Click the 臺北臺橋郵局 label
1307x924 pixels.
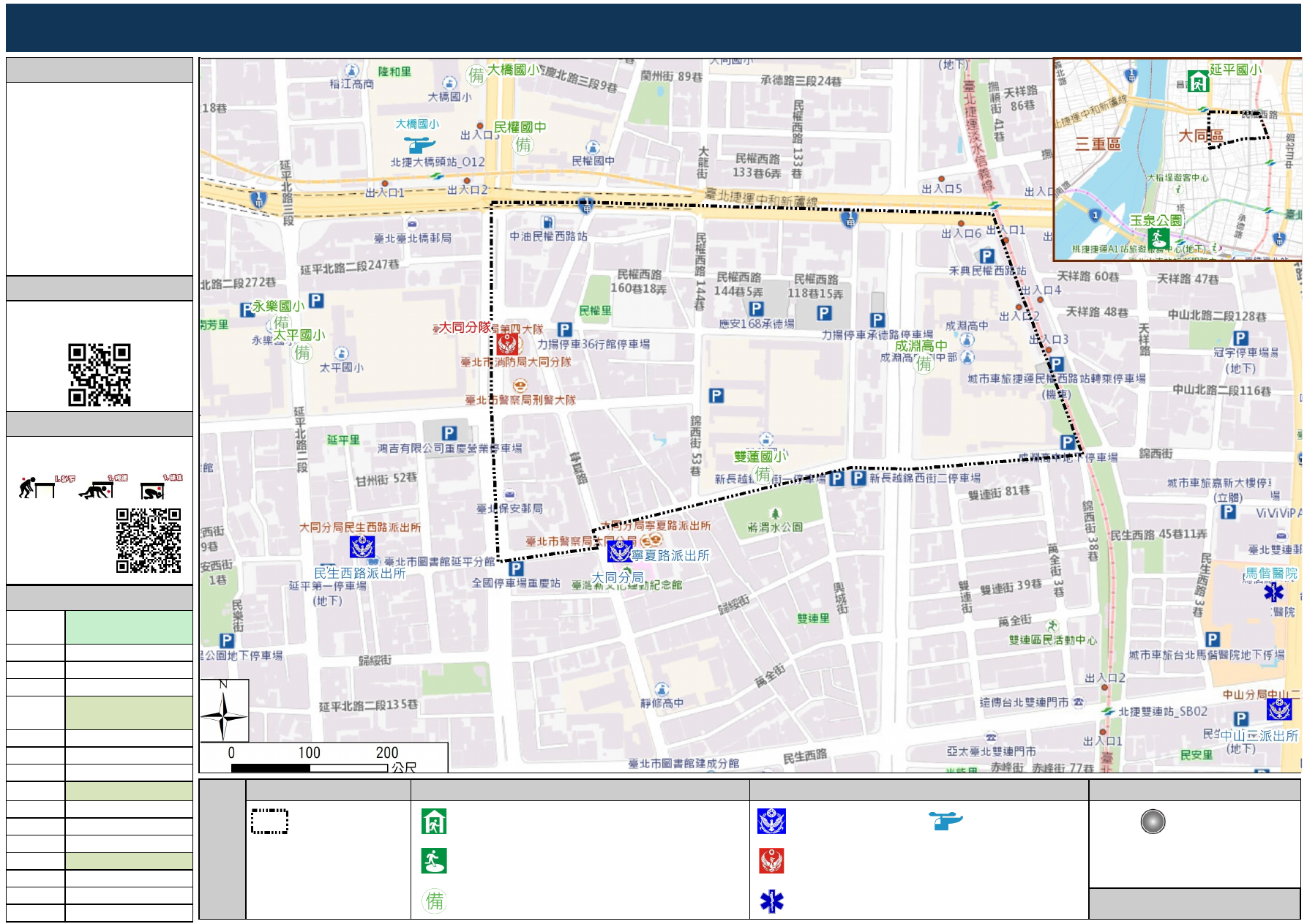tap(413, 238)
